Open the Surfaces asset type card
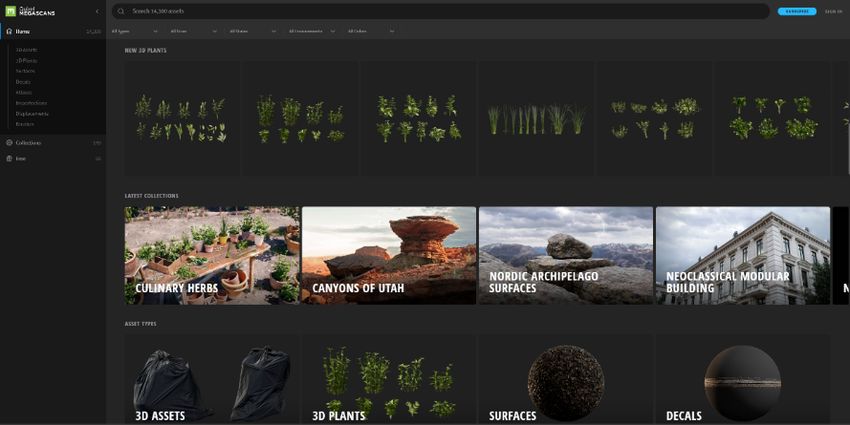The image size is (850, 425). click(566, 379)
